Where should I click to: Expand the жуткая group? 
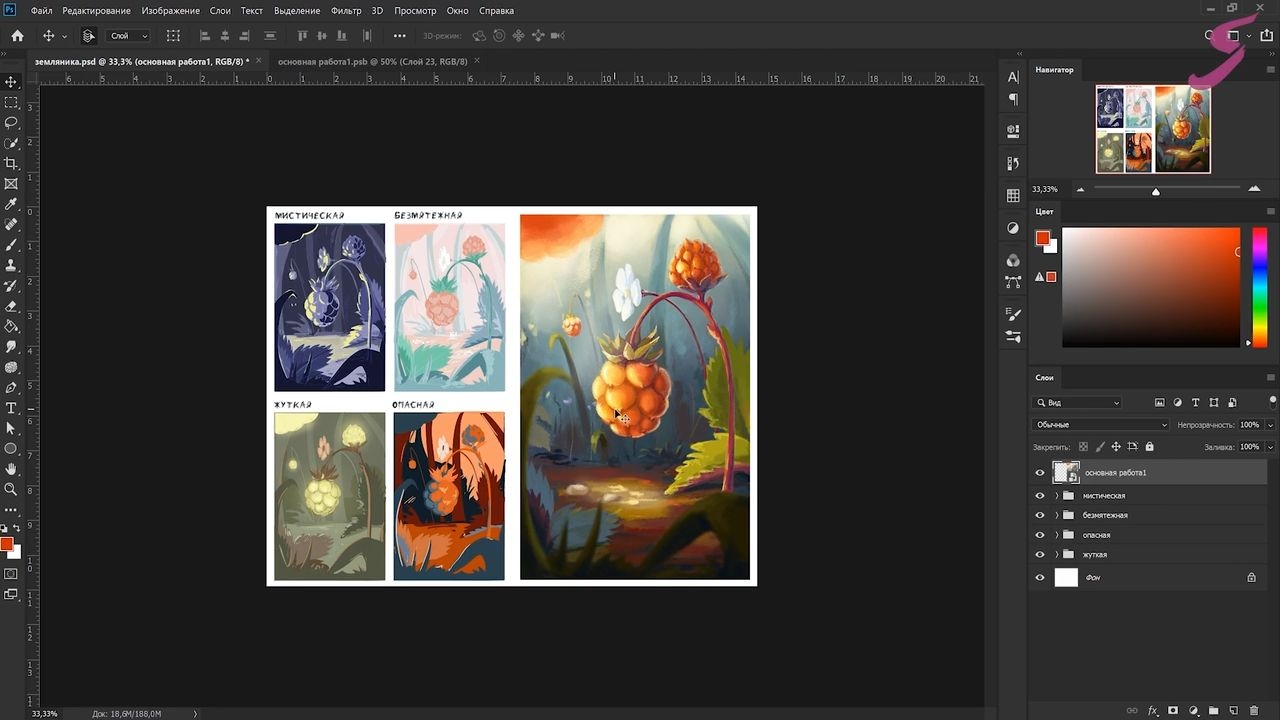click(x=1056, y=554)
